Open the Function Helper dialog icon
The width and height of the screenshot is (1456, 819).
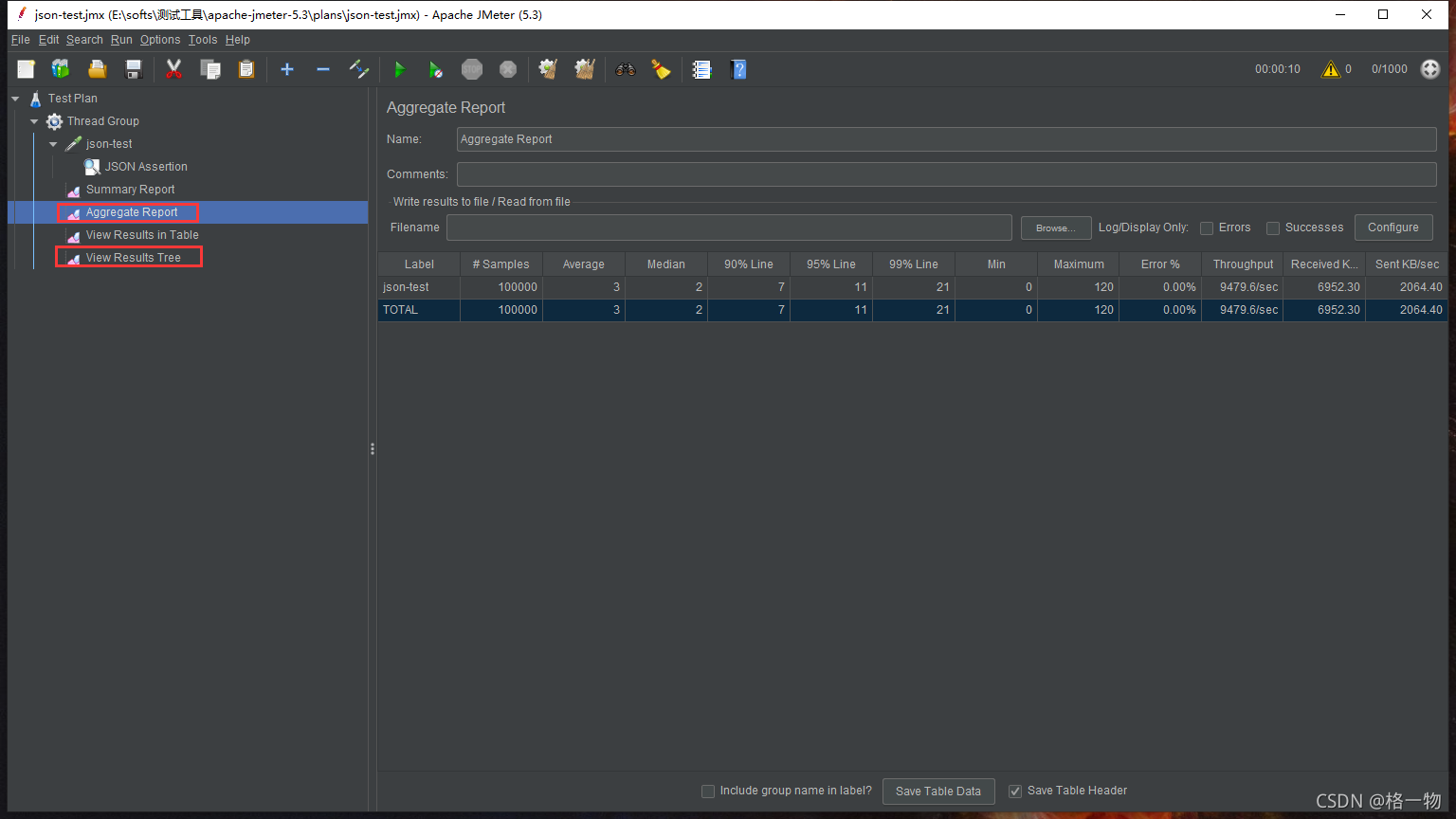[x=701, y=69]
